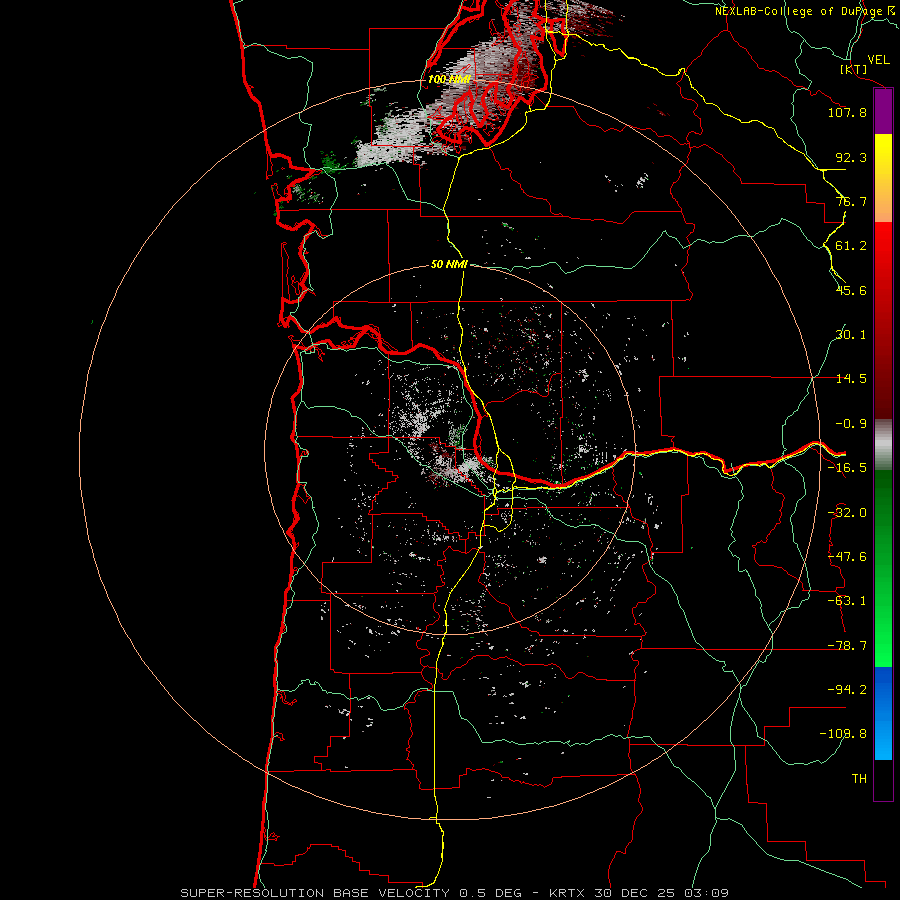Screen dimensions: 900x900
Task: Select the -47.6 scale value
Action: coord(847,557)
